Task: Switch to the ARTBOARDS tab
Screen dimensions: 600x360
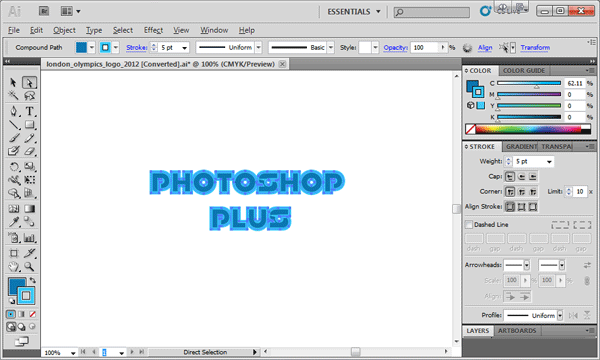Action: click(517, 331)
